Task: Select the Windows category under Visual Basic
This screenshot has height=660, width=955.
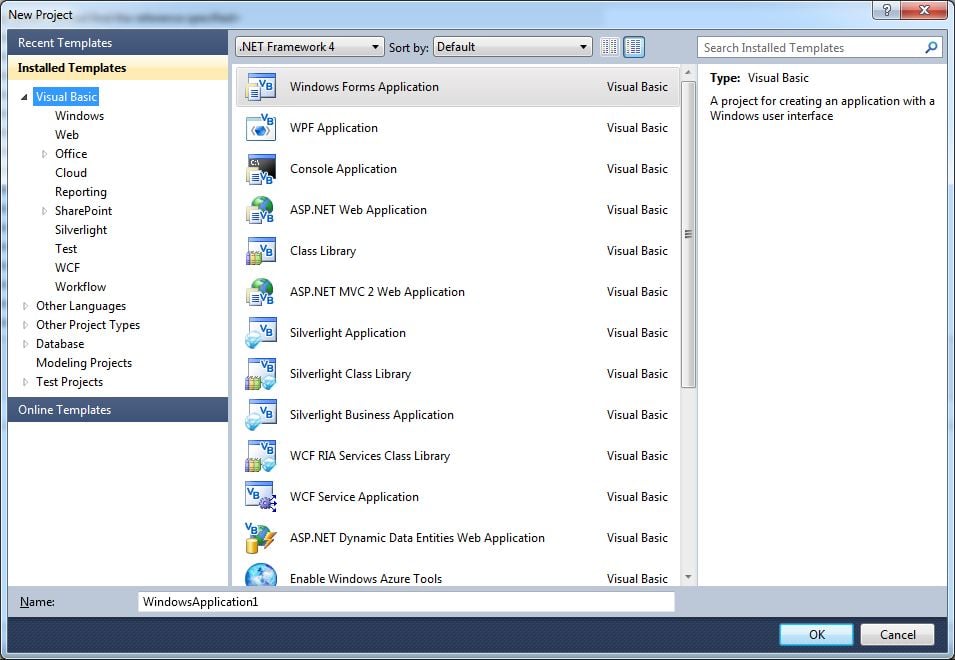Action: click(x=79, y=116)
